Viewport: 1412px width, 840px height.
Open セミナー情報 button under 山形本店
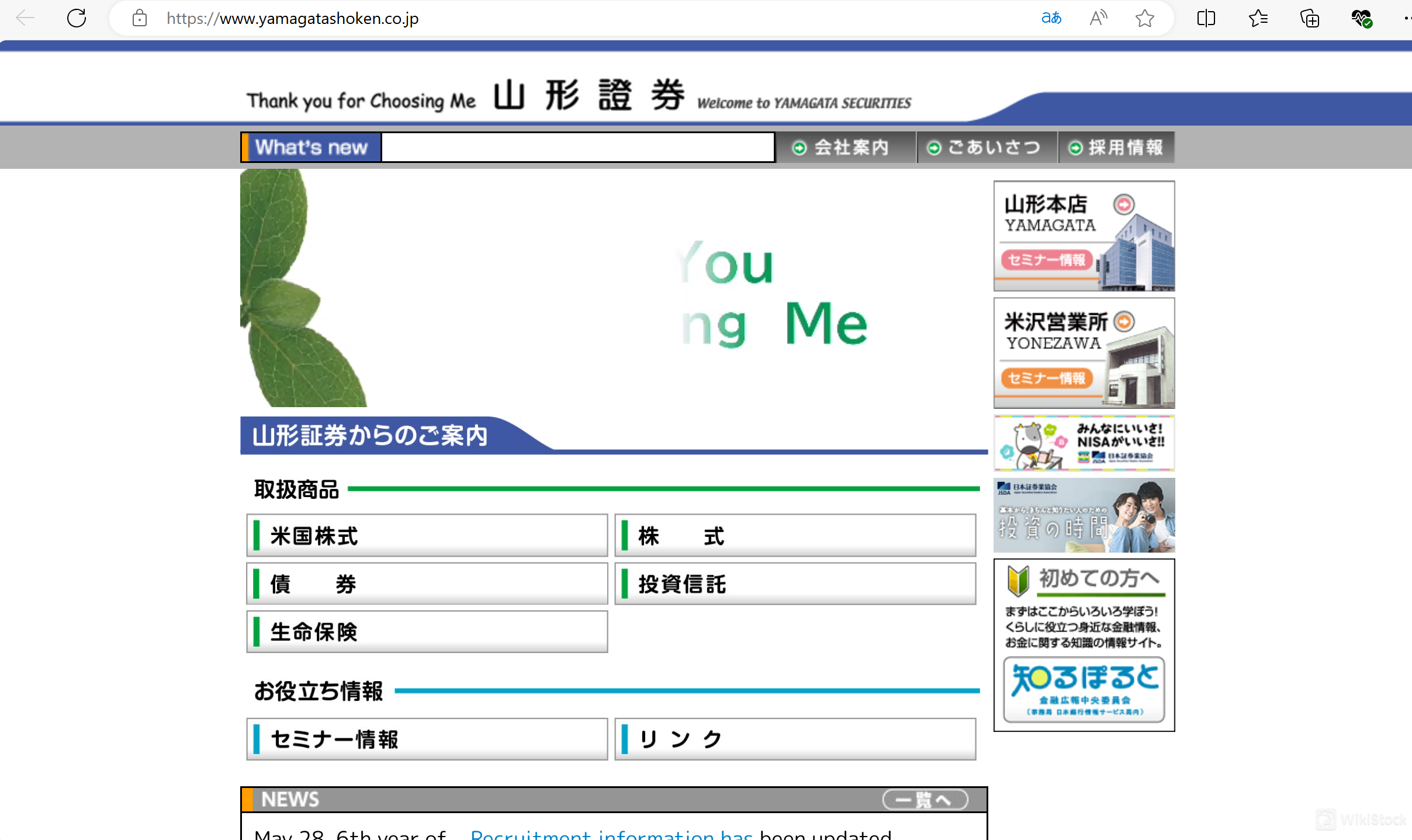pos(1046,260)
